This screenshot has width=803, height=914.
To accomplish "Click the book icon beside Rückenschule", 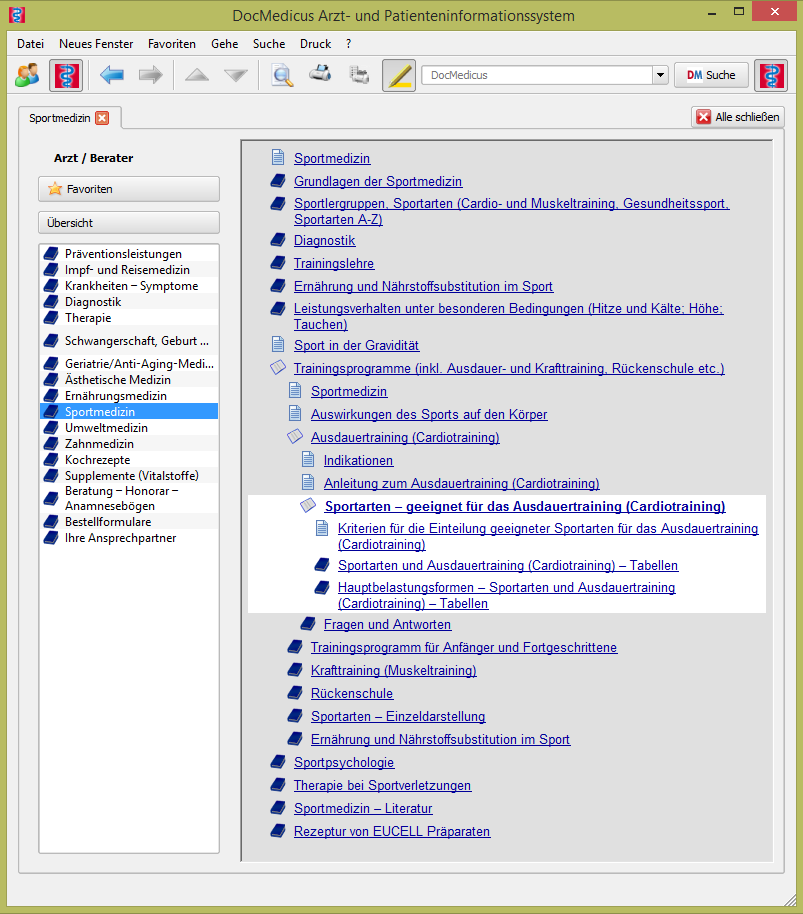I will pos(295,692).
